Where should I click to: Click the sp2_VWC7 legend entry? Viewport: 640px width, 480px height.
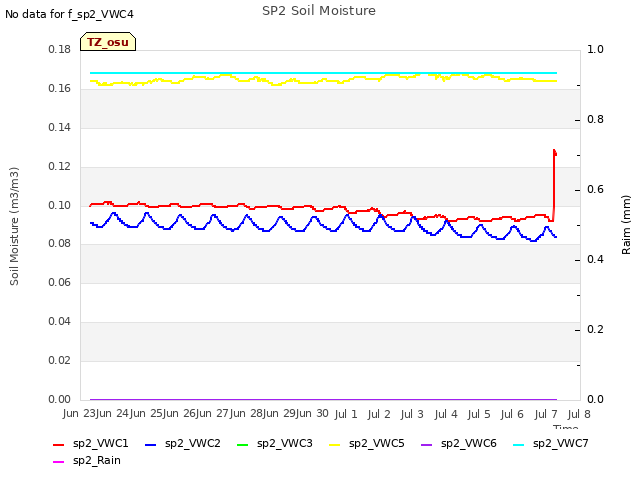tap(551, 443)
